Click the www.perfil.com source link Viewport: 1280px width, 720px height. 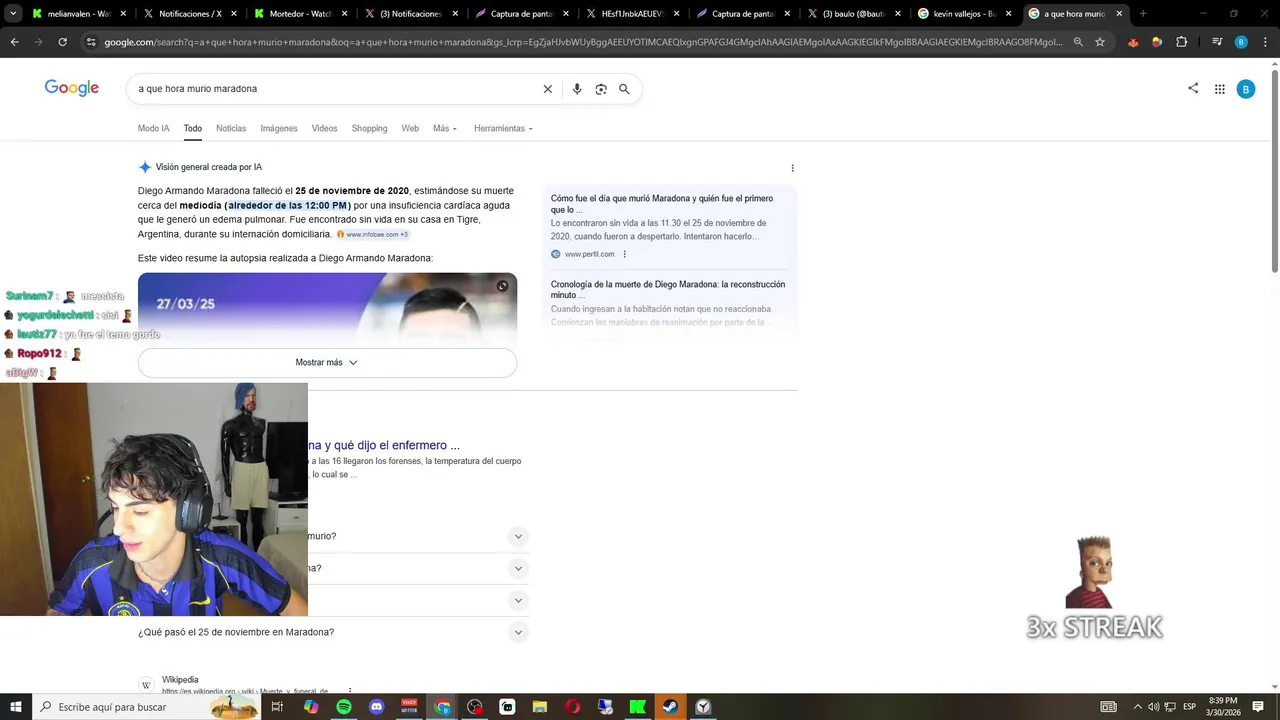tap(589, 254)
